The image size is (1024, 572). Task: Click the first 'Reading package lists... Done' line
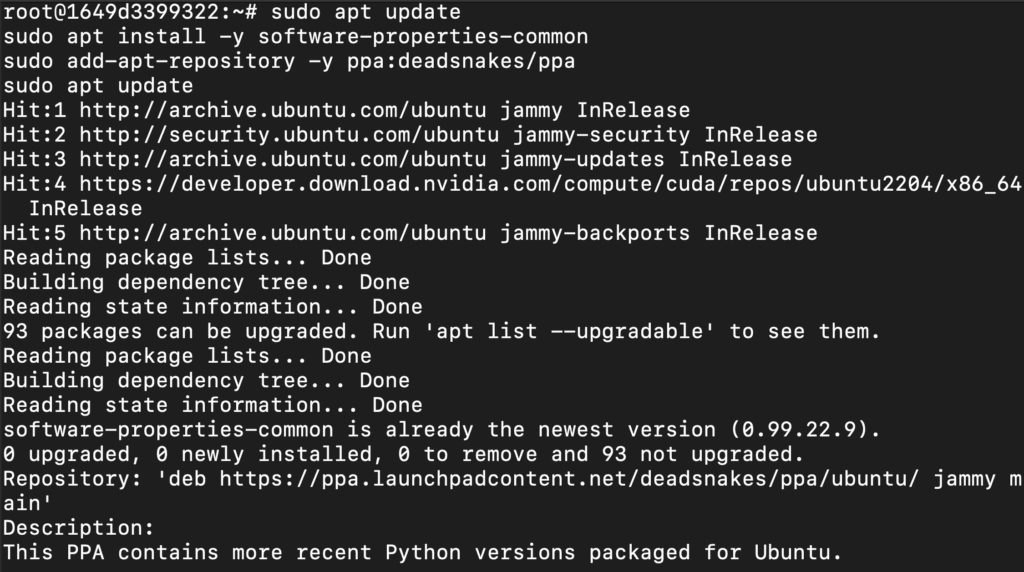tap(187, 257)
